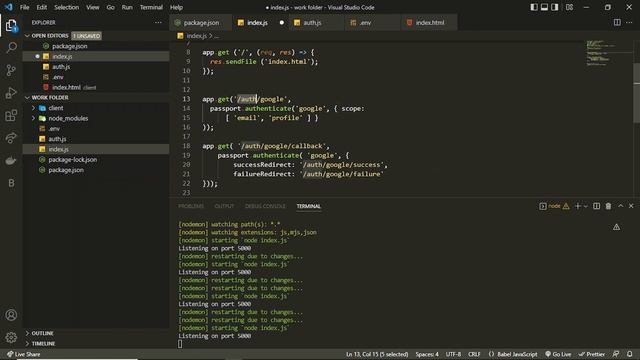Click the node terminal warning icon
Screen dimensions: 640x360
click(566, 206)
